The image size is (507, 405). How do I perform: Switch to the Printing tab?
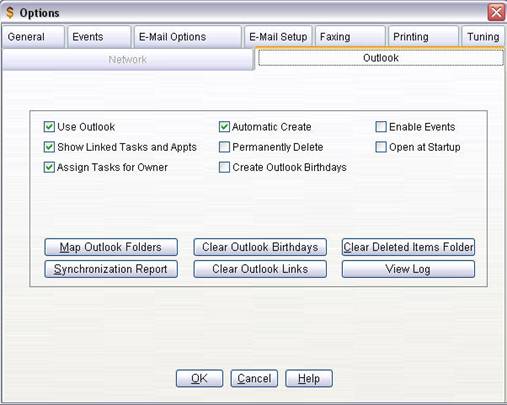[423, 37]
